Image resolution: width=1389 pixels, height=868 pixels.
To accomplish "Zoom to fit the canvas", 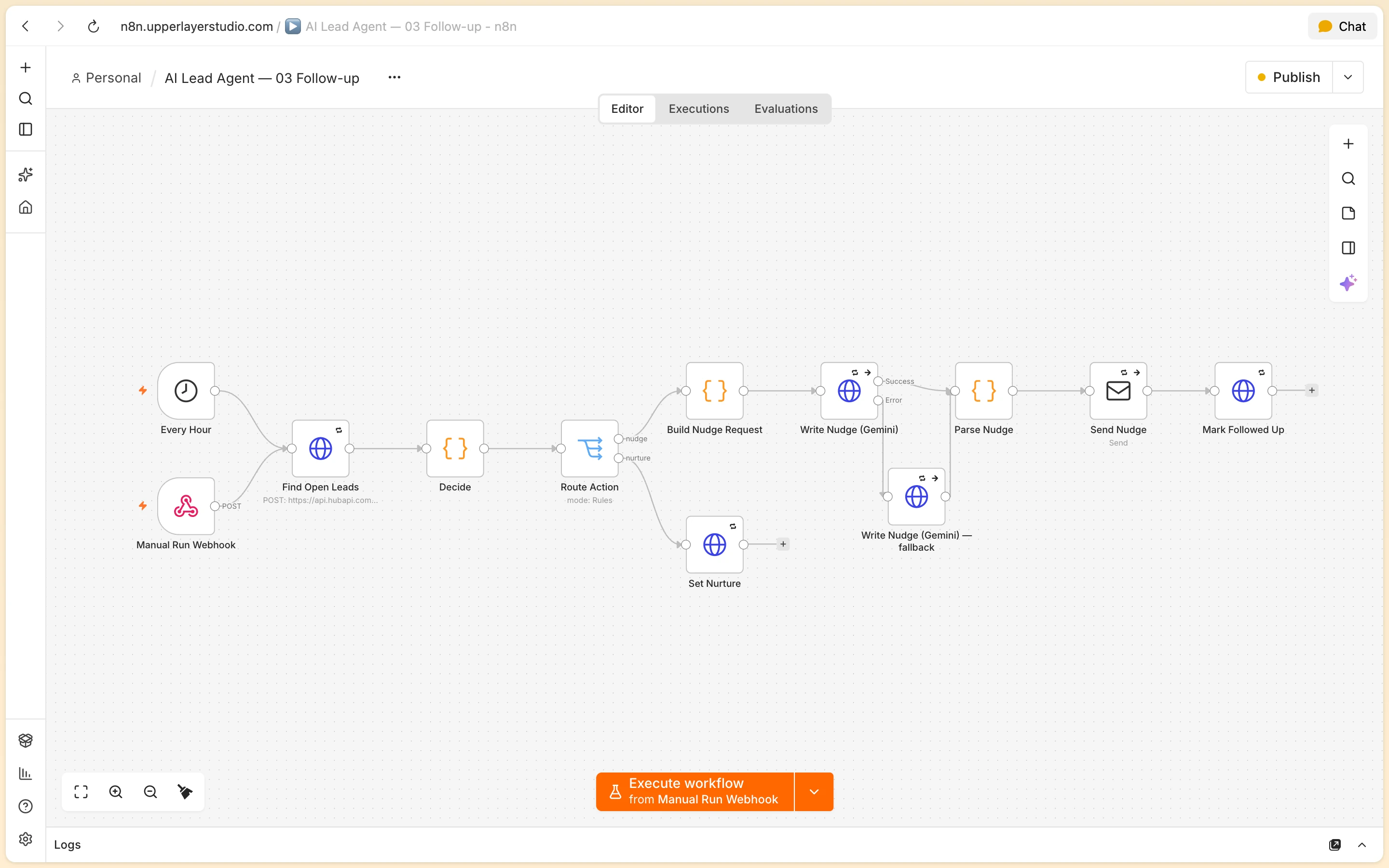I will point(81,792).
